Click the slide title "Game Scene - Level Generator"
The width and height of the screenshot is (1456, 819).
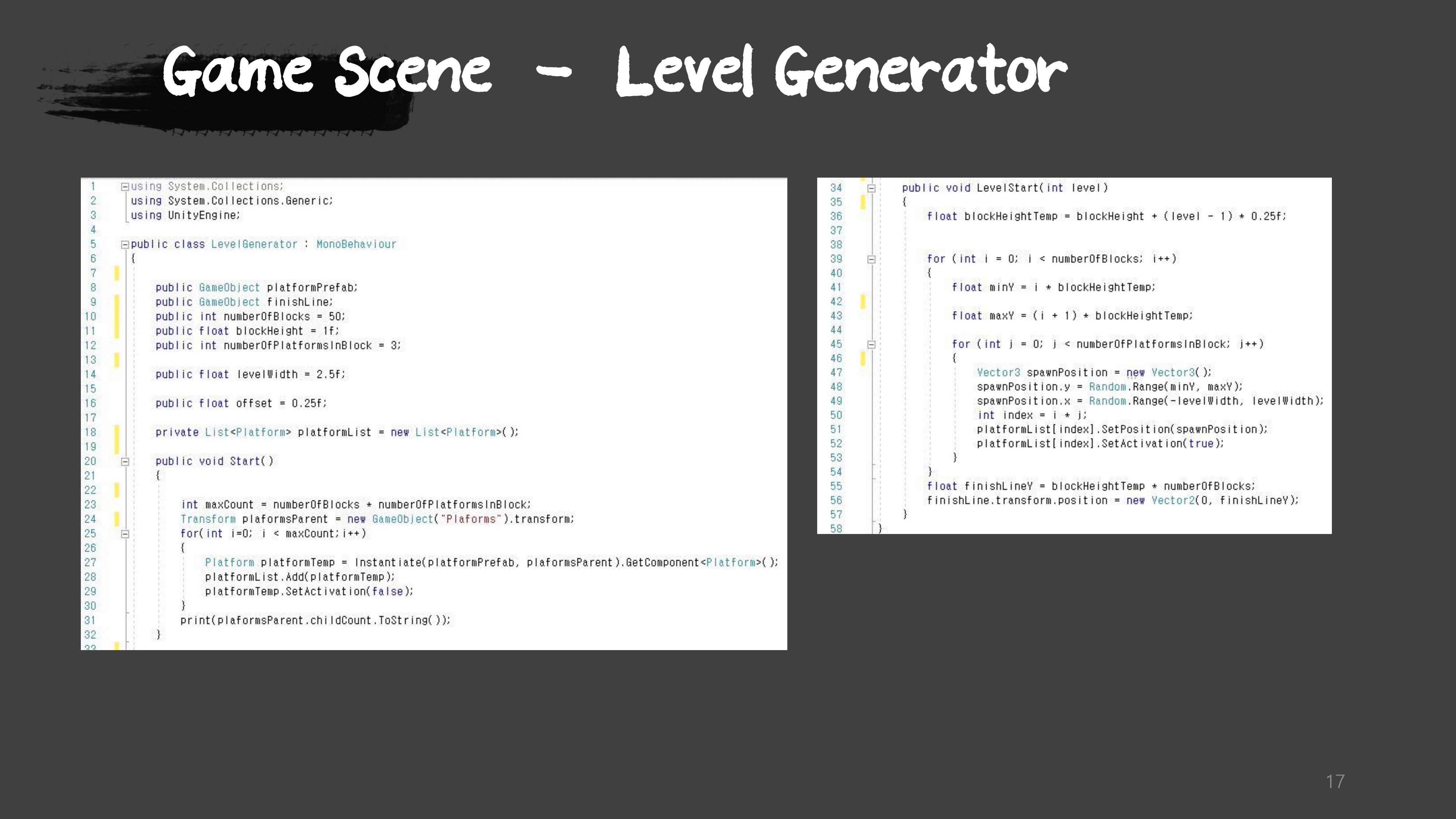click(x=615, y=71)
